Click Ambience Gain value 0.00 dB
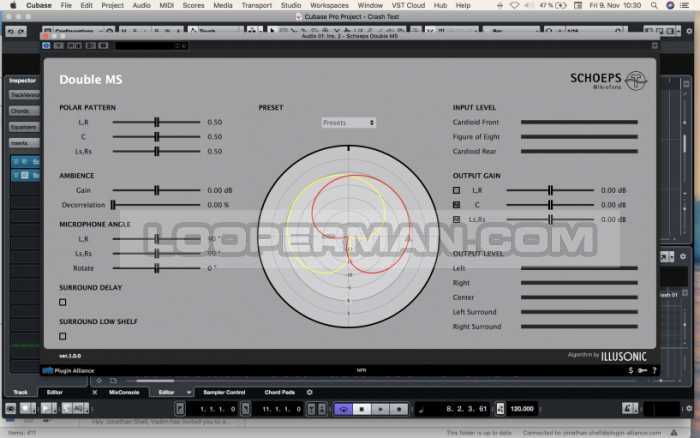The height and width of the screenshot is (438, 700). coord(220,190)
